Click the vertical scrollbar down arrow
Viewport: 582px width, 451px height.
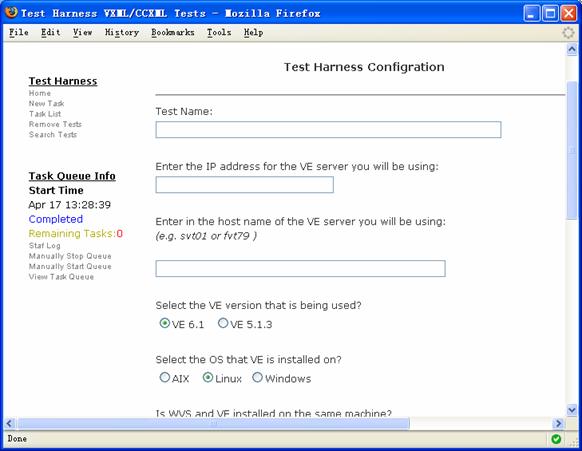pos(572,410)
